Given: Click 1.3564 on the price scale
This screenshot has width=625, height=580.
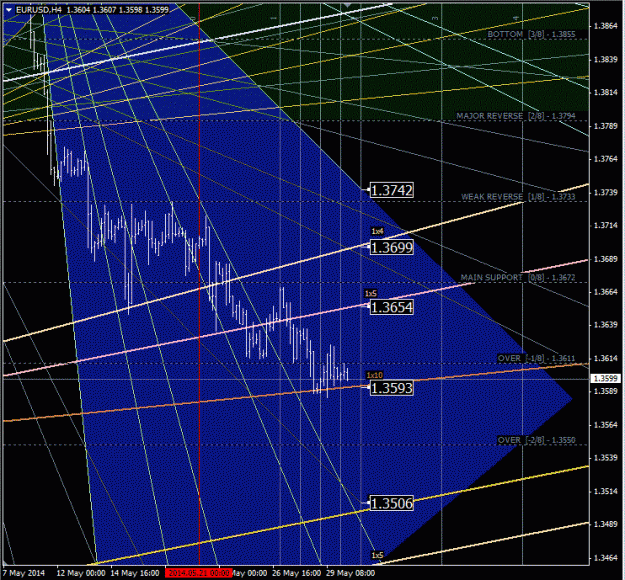Looking at the screenshot, I should (x=605, y=425).
